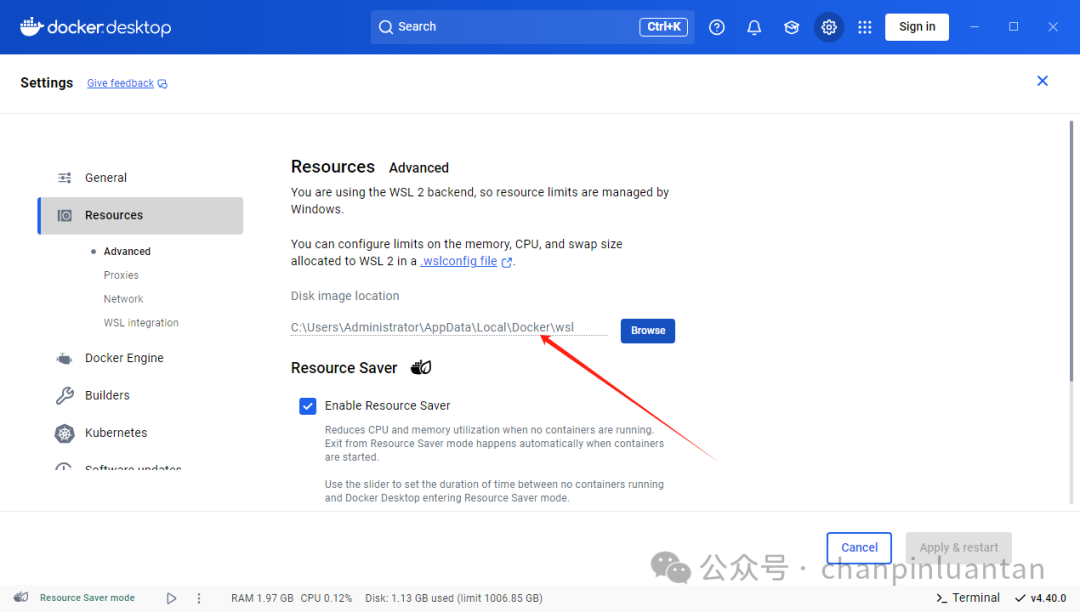
Task: Click the Enable Resource Saver label text
Action: click(387, 406)
